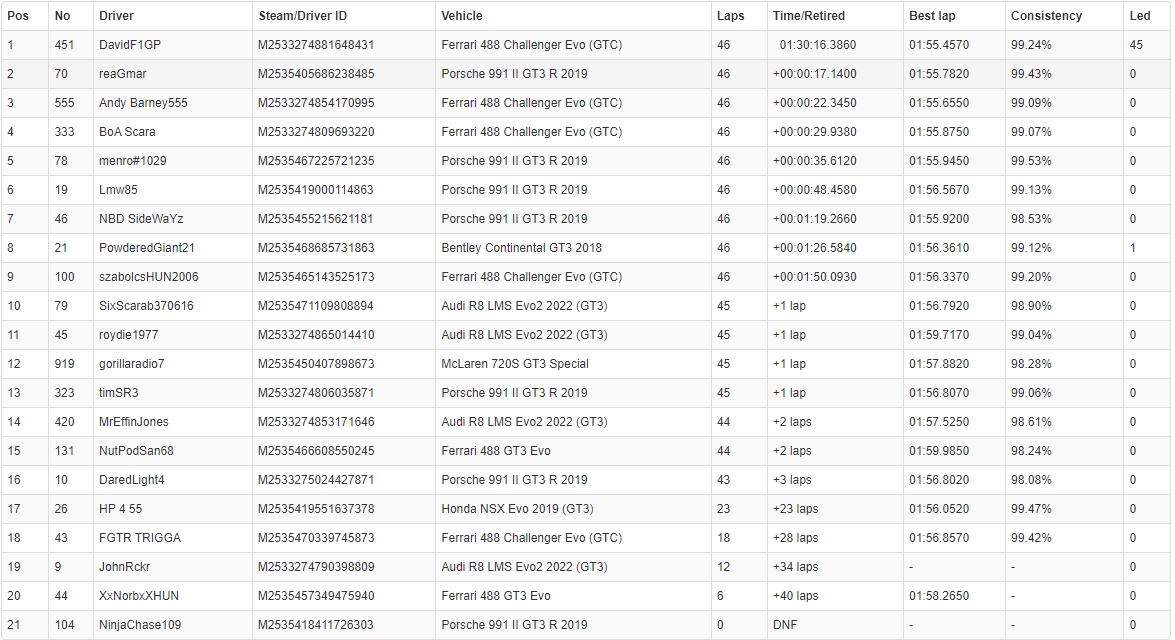
Task: Click gap time +00:00:22.3450
Action: tap(815, 103)
